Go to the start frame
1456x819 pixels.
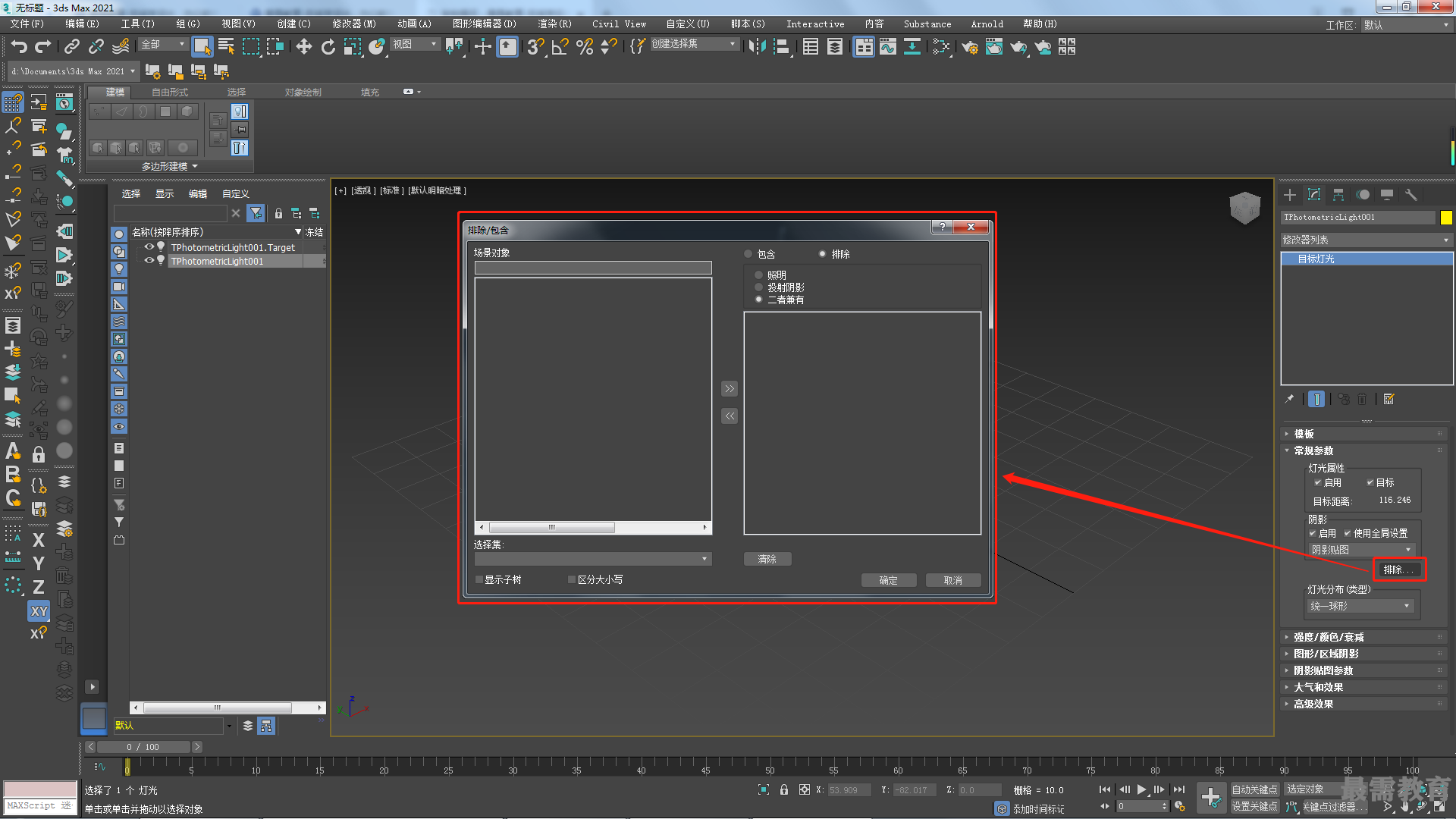point(1105,789)
